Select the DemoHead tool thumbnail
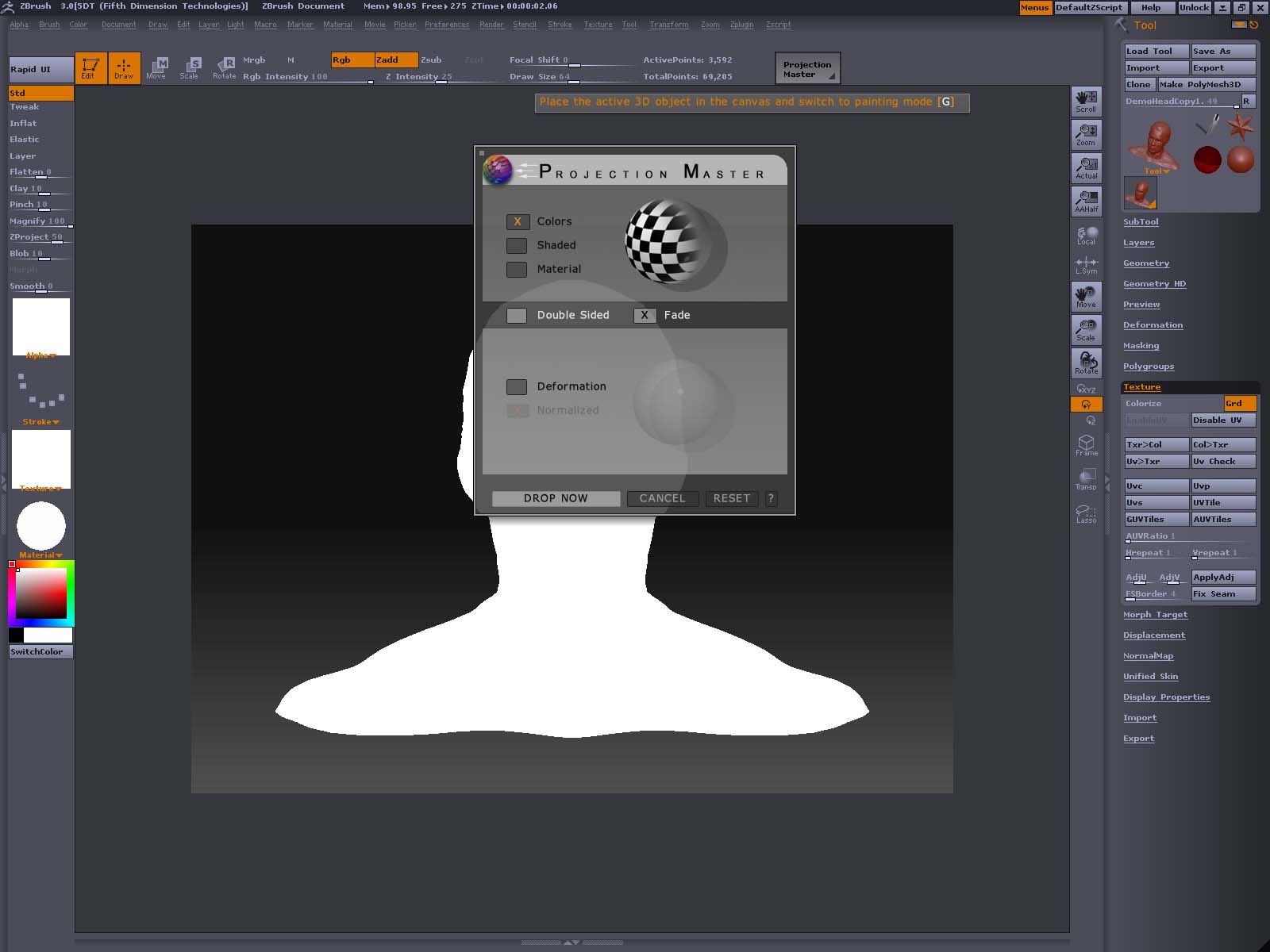The height and width of the screenshot is (952, 1270). click(1154, 145)
